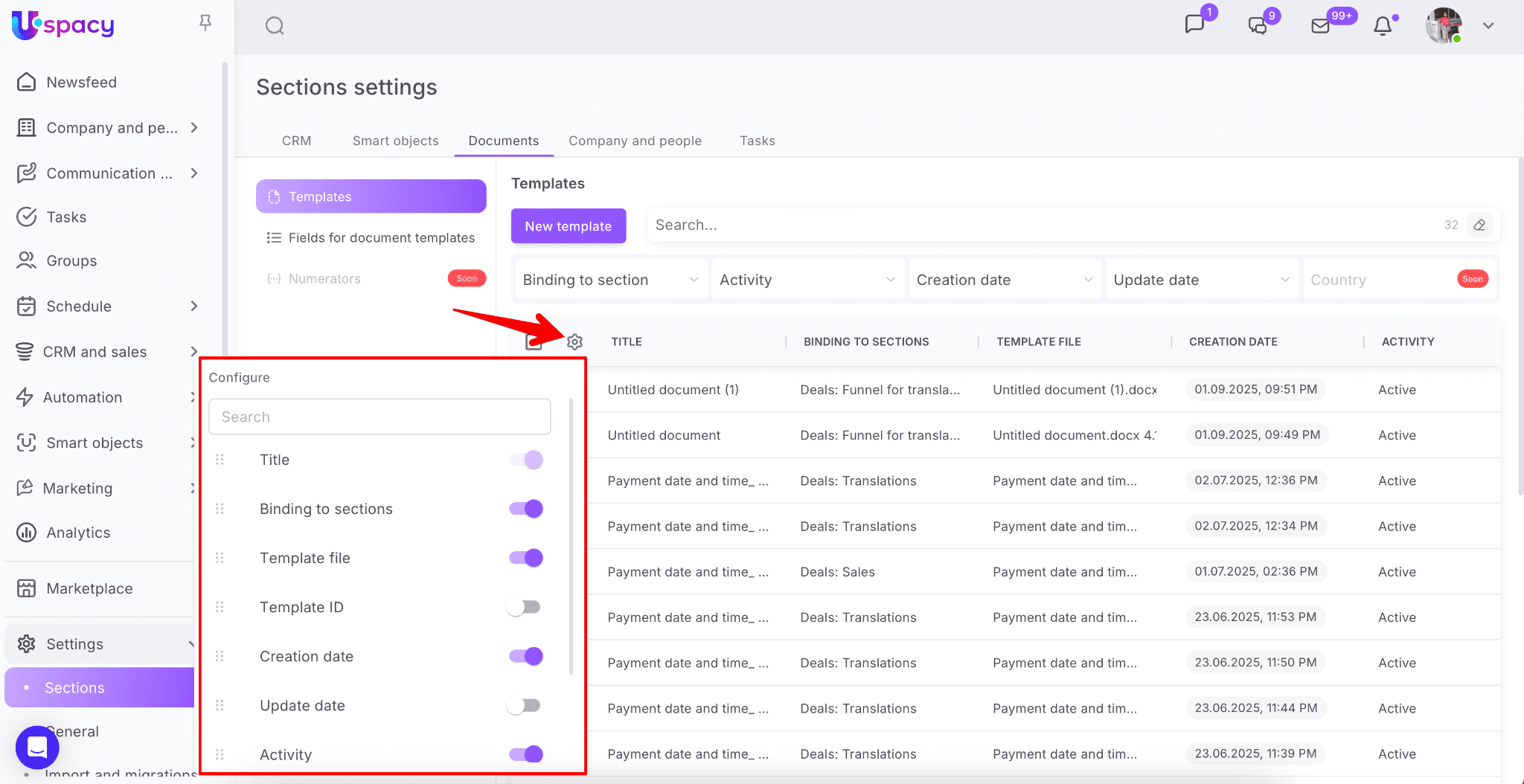
Task: Expand the Binding to section filter dropdown
Action: (x=610, y=280)
